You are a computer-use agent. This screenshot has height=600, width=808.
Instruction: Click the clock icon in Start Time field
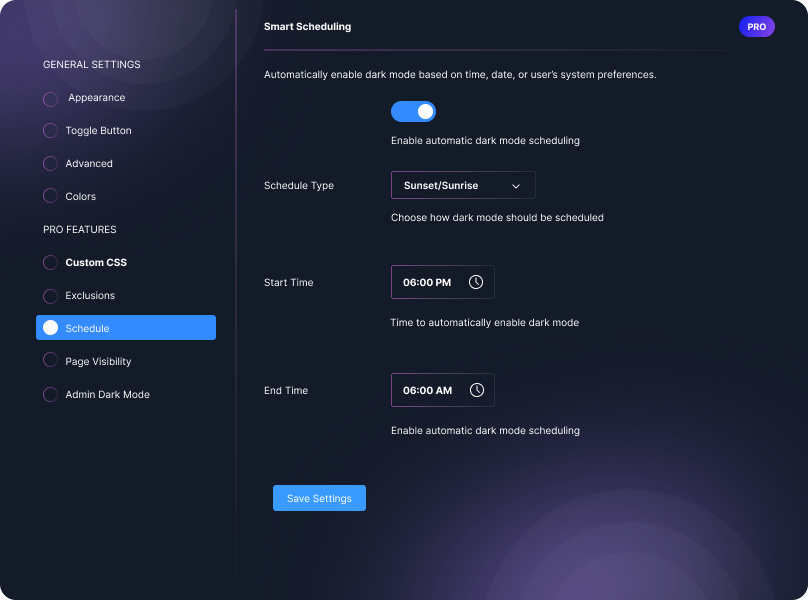(476, 282)
